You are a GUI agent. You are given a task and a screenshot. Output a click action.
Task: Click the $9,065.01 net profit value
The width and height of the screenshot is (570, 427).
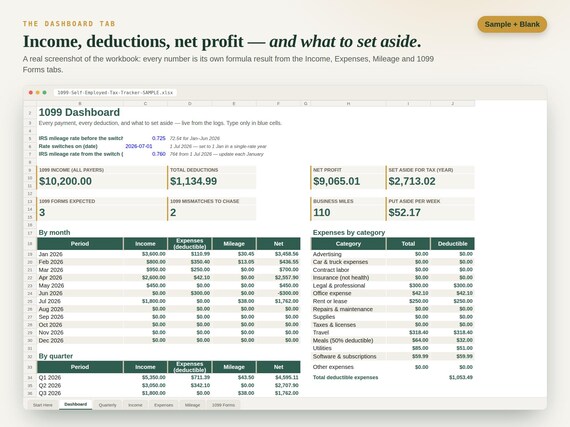click(x=337, y=181)
